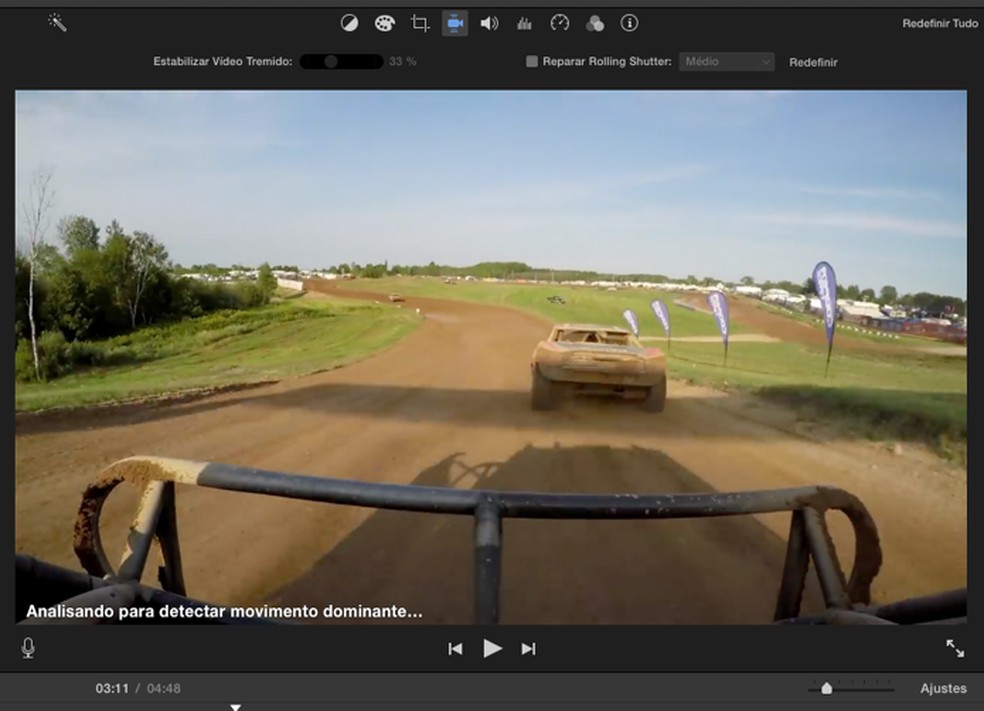This screenshot has height=711, width=984.
Task: Click the video preview viewer
Action: (491, 357)
